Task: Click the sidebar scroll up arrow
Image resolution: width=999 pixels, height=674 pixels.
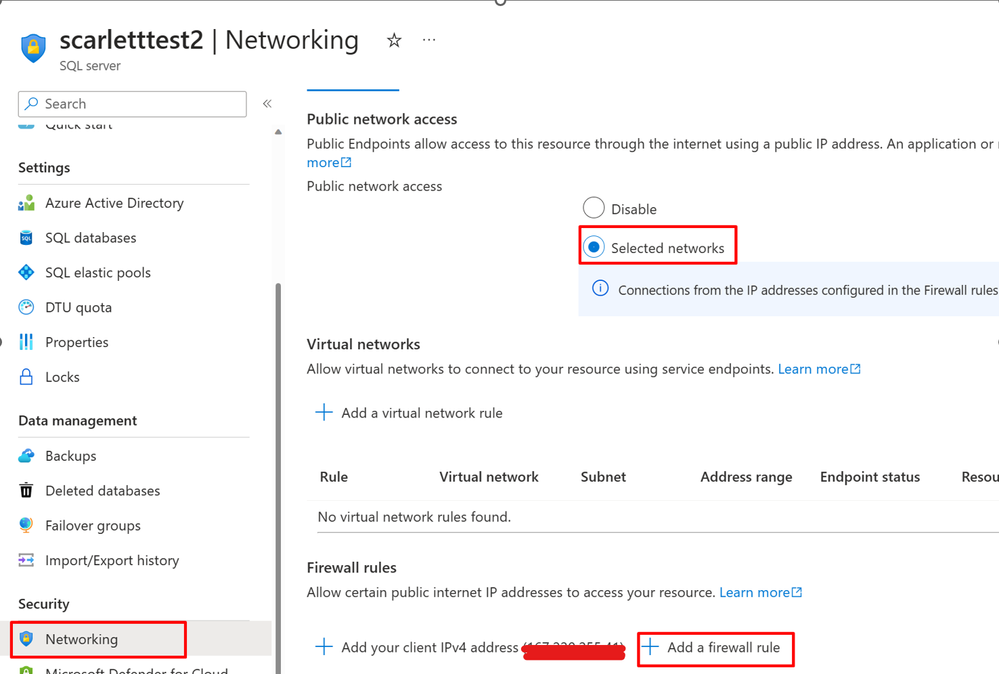Action: [x=278, y=132]
